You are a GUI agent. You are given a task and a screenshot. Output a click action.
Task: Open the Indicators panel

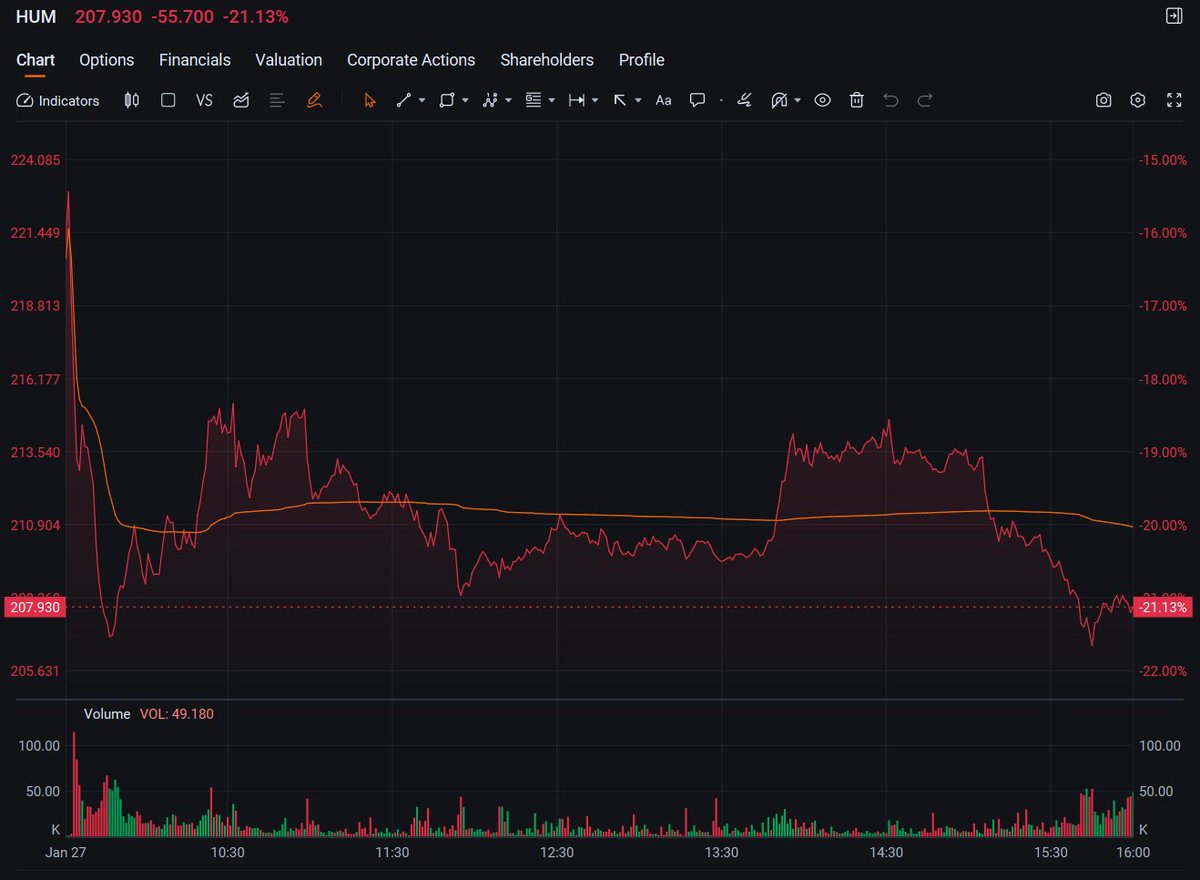click(x=58, y=100)
